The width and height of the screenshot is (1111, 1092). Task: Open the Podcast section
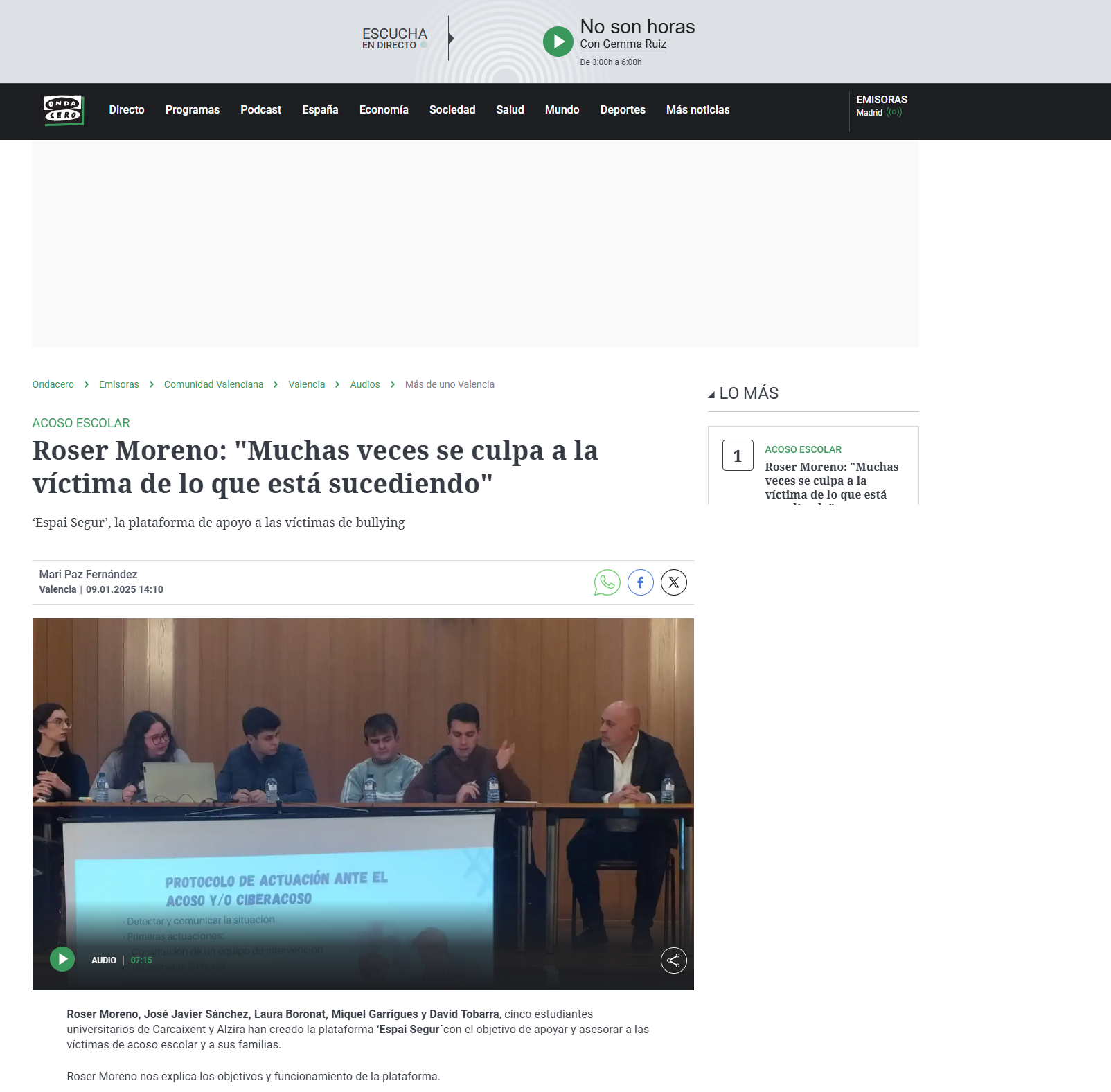(260, 110)
